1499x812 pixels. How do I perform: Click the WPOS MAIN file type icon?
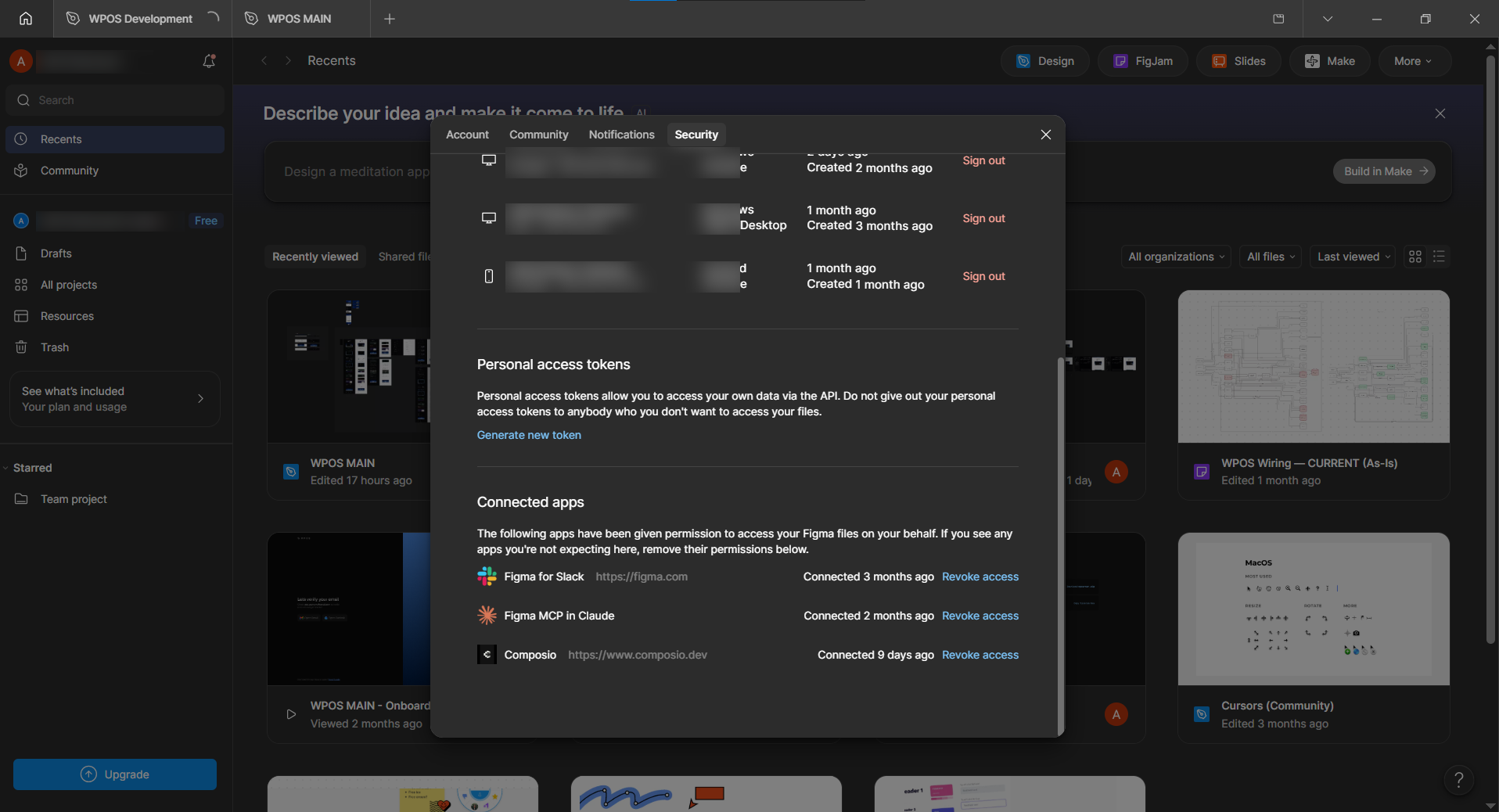pos(291,472)
